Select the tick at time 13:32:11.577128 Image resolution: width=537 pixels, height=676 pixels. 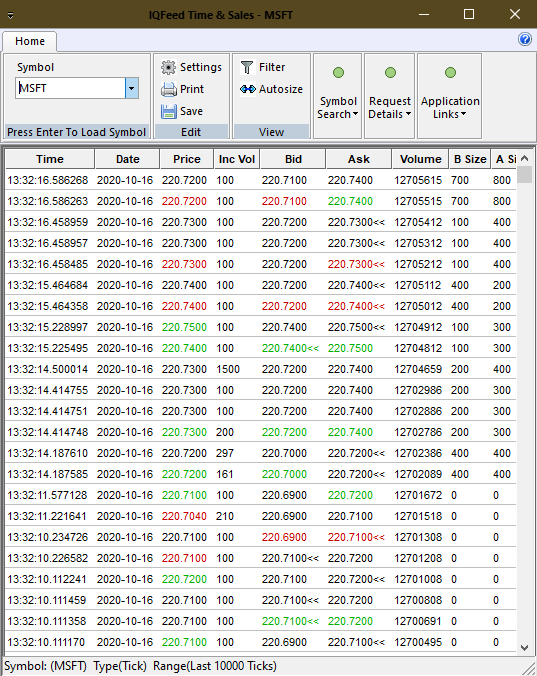[261, 495]
